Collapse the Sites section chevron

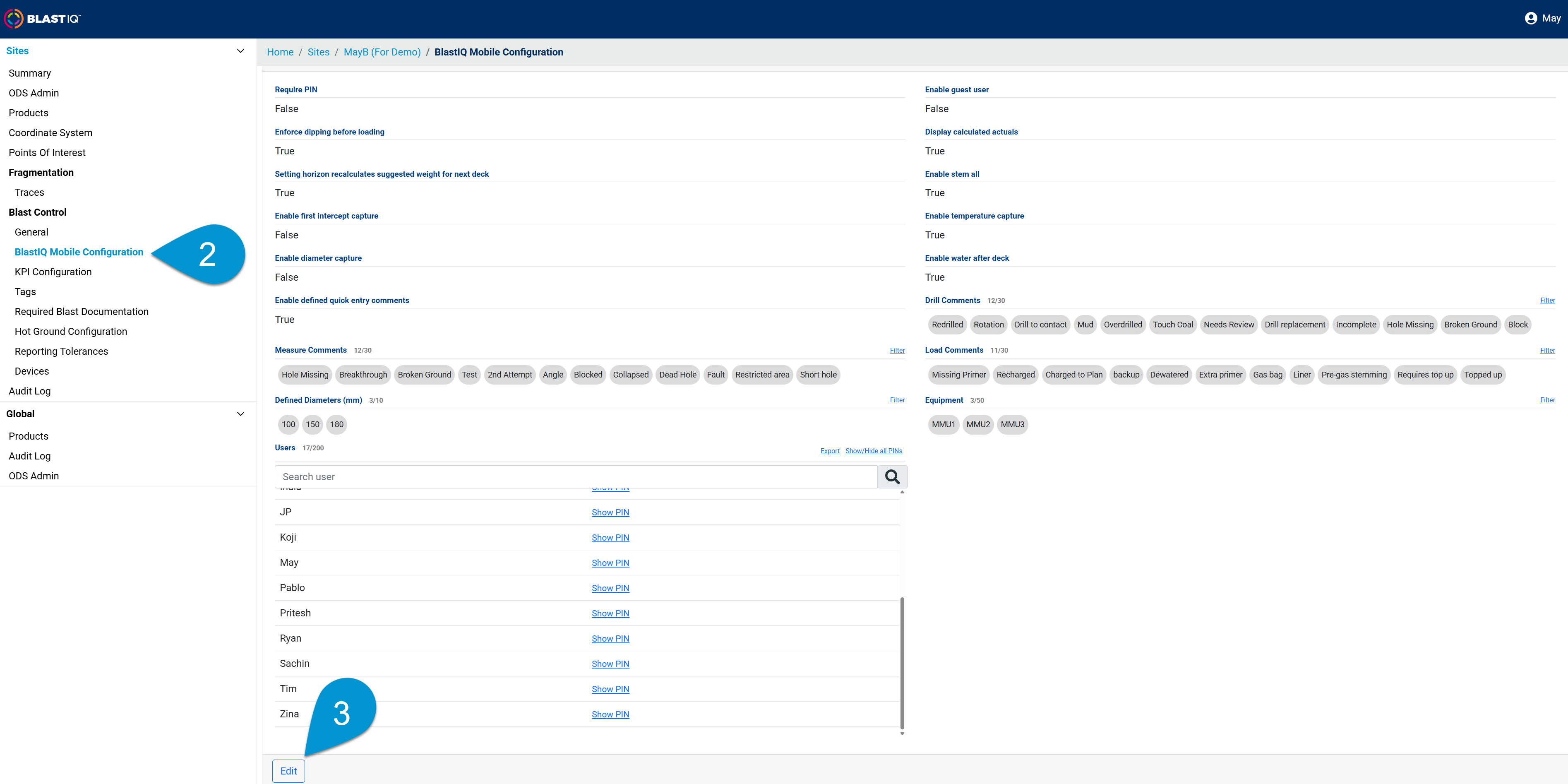click(x=240, y=51)
